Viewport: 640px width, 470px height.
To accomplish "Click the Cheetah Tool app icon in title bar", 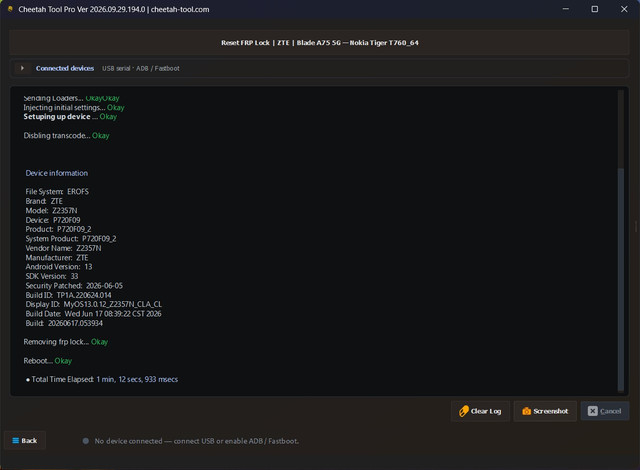I will [10, 9].
